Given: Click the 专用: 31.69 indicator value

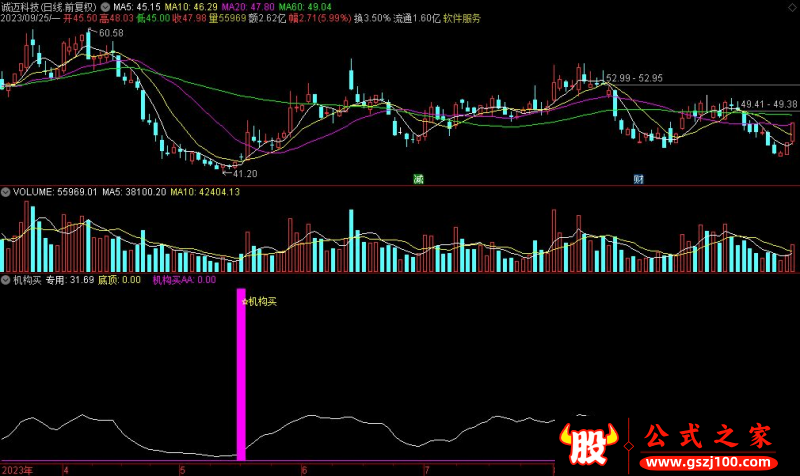Looking at the screenshot, I should pyautogui.click(x=70, y=280).
